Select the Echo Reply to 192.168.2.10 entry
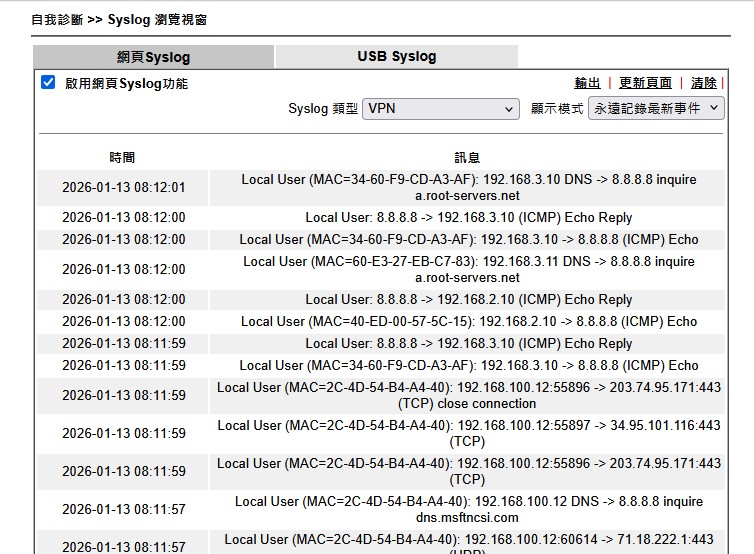The image size is (754, 554). pos(468,299)
